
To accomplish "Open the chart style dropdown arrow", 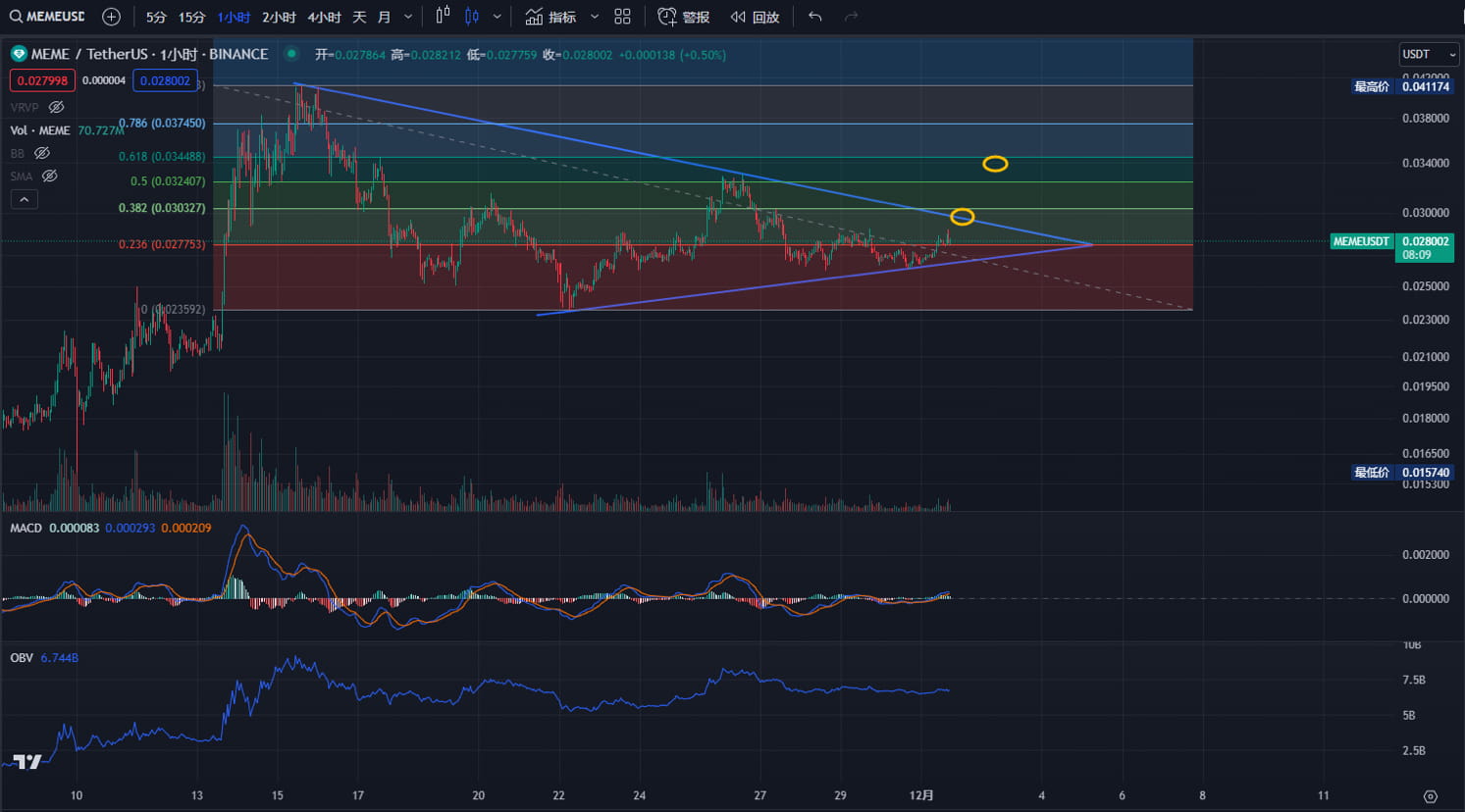I will tap(497, 17).
